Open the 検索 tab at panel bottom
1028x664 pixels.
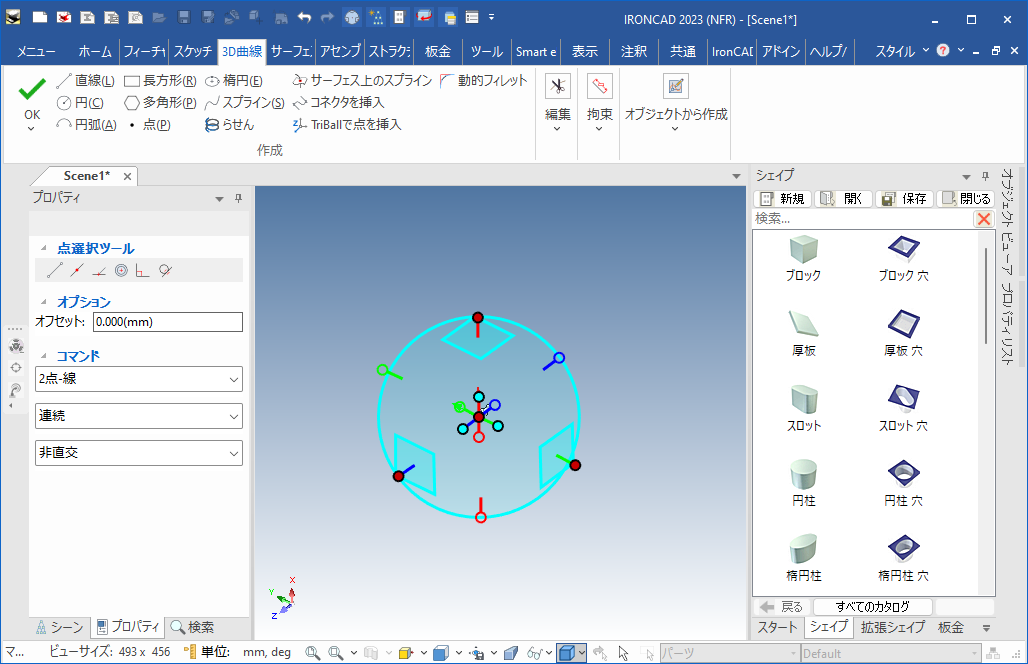tap(192, 627)
